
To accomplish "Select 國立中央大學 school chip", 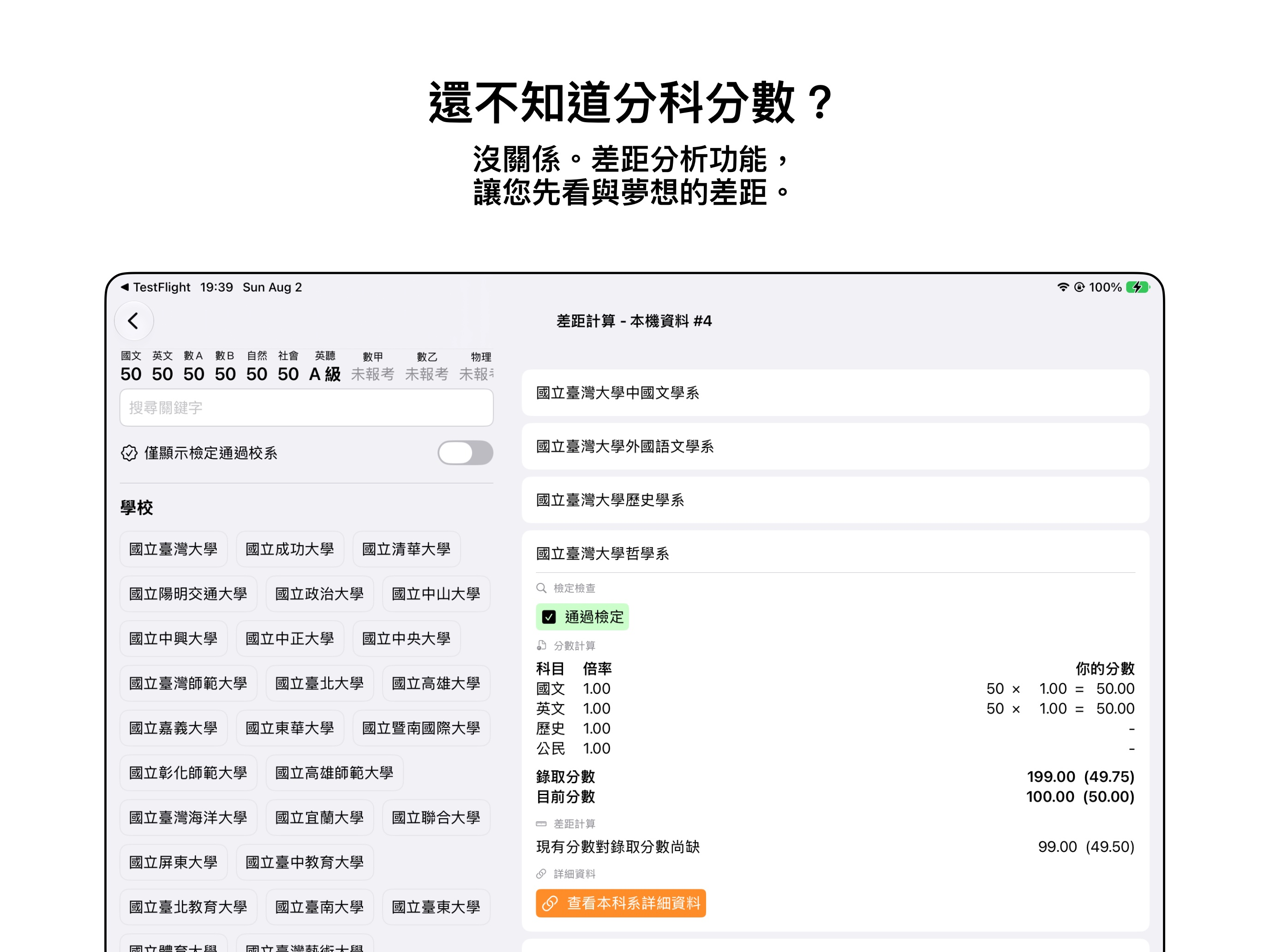I will tap(407, 639).
